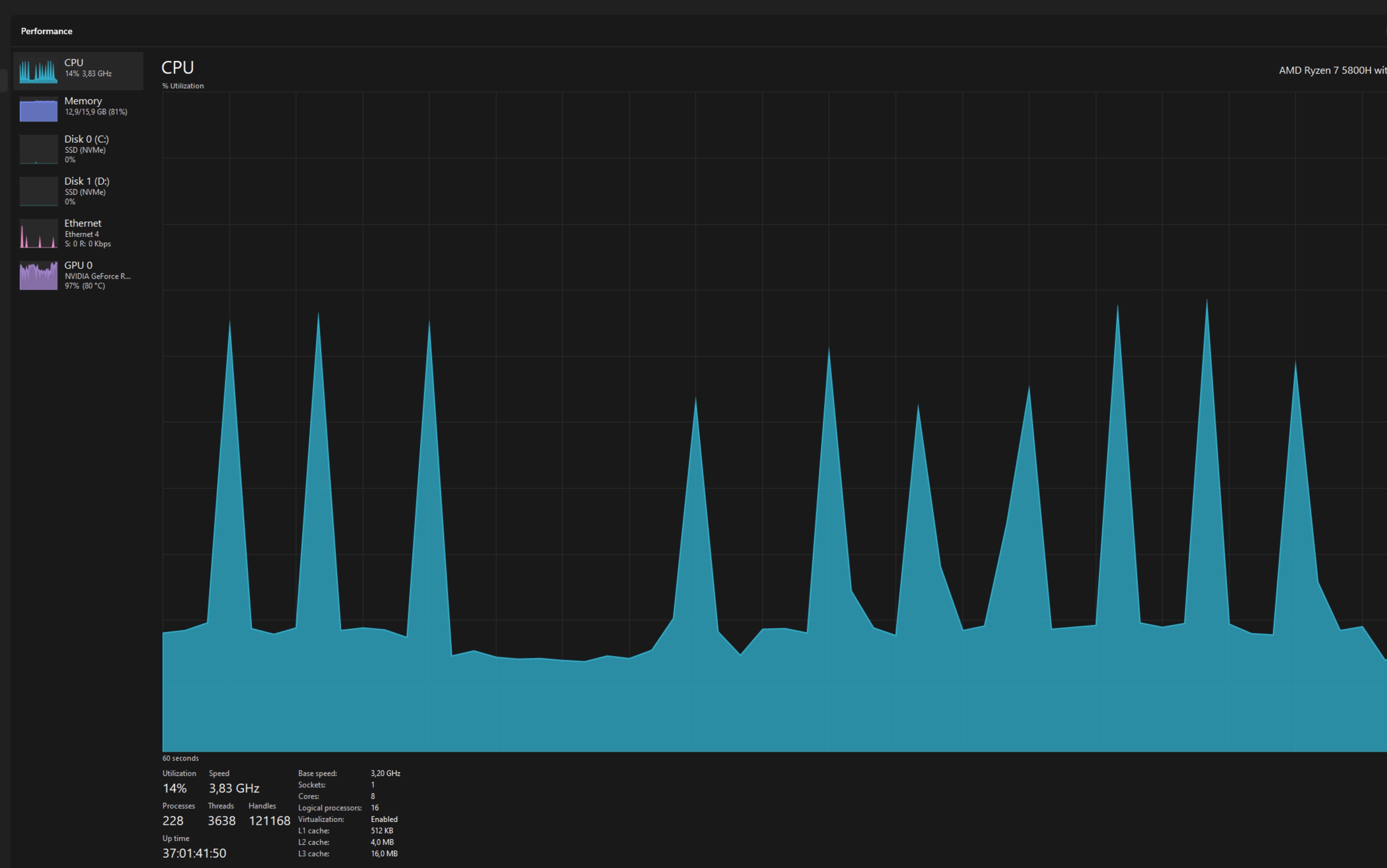Viewport: 1387px width, 868px height.
Task: Click the Handles count 121168
Action: coord(269,821)
